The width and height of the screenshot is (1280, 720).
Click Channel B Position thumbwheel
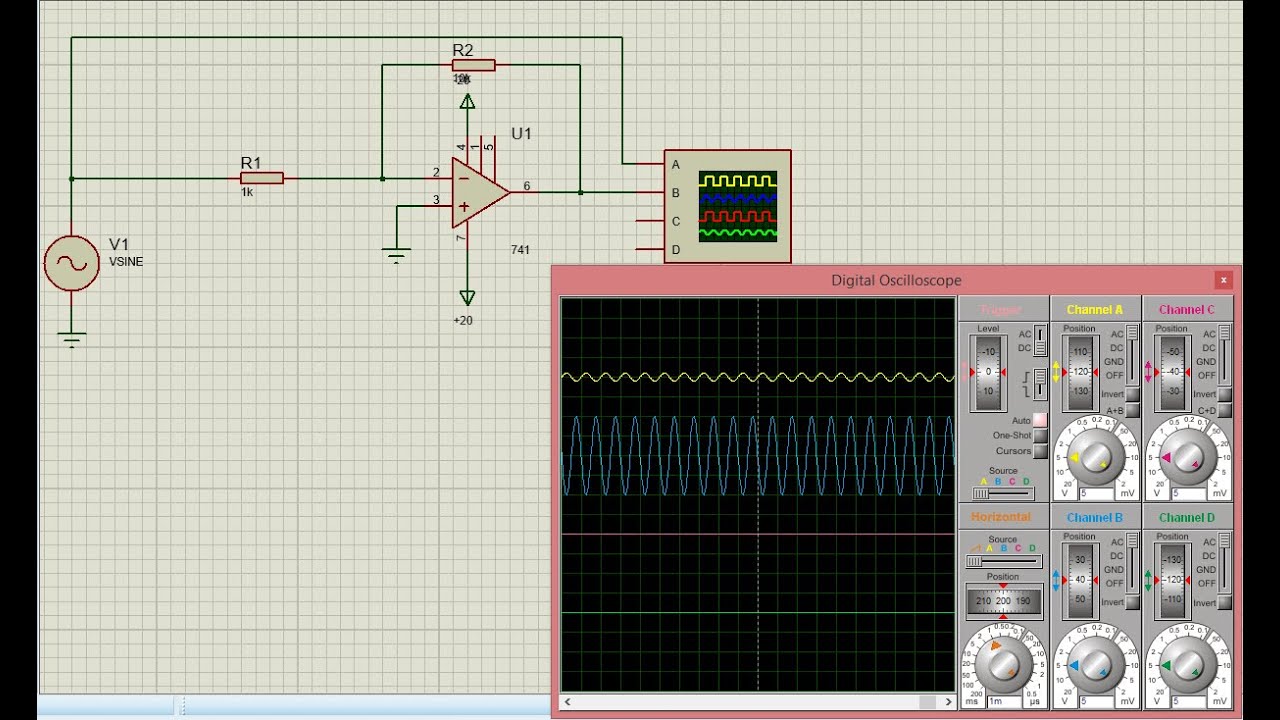point(1081,580)
